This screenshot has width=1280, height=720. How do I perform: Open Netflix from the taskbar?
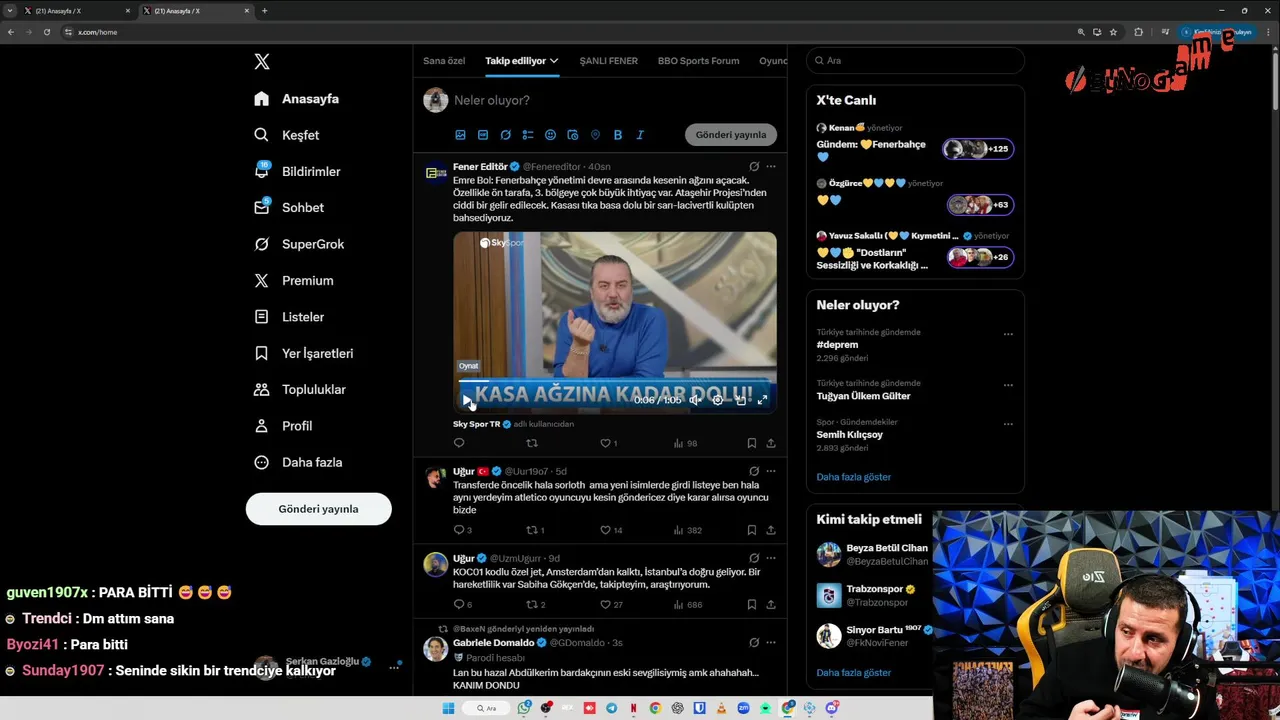click(x=634, y=708)
